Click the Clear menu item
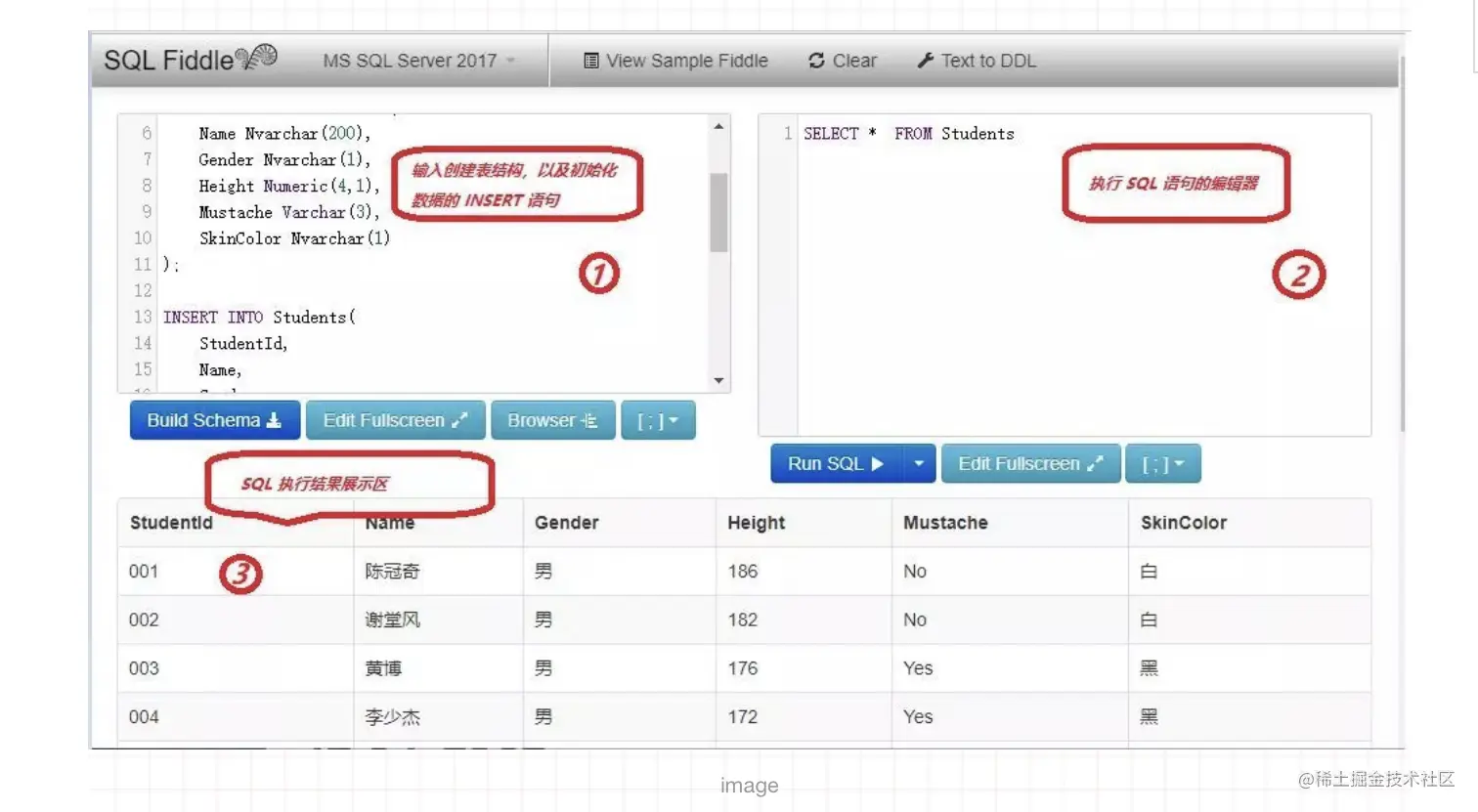Screen dimensions: 1478x812 843,61
